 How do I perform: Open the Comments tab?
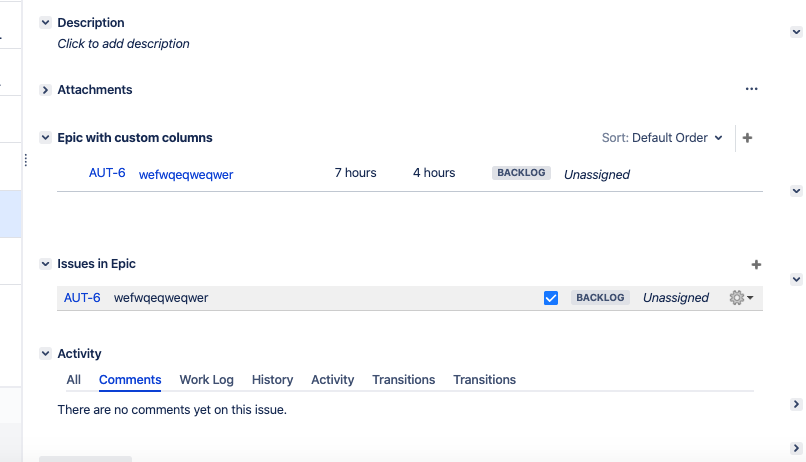point(130,380)
